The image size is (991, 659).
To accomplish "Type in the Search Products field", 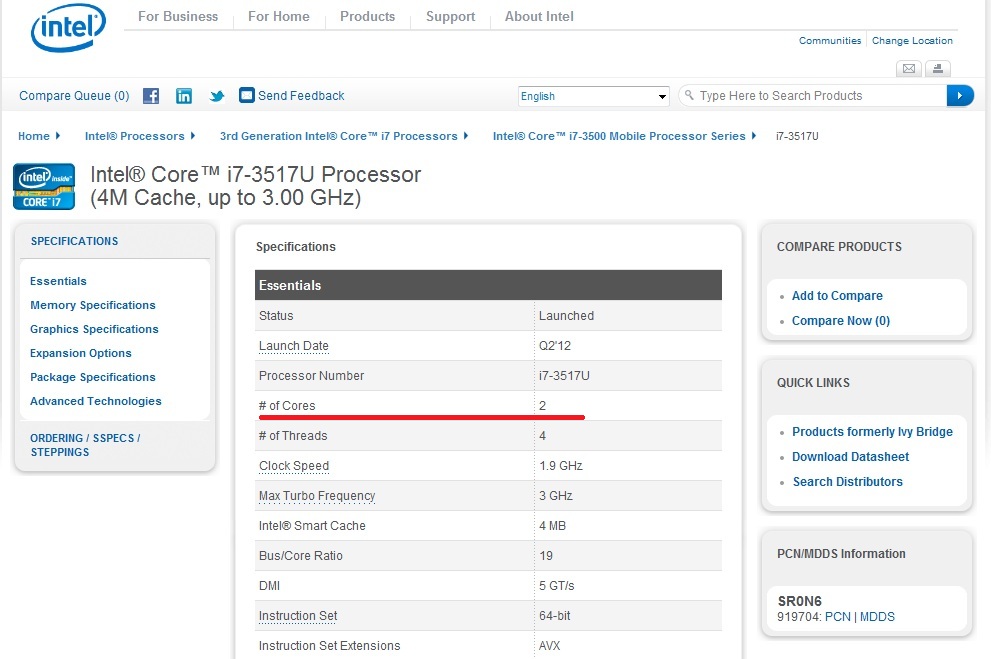I will click(815, 96).
